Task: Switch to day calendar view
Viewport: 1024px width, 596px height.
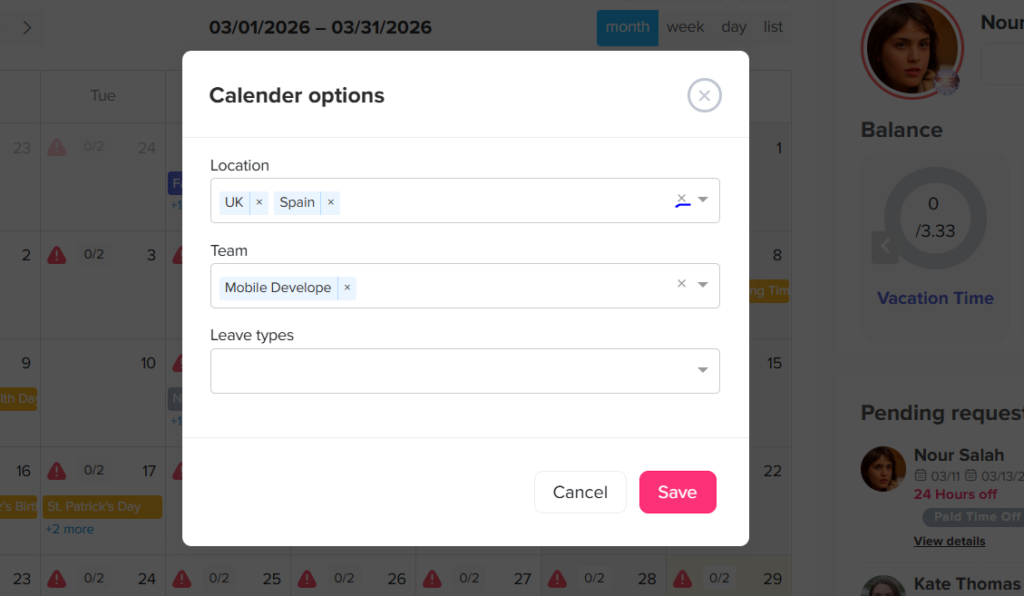Action: 734,27
